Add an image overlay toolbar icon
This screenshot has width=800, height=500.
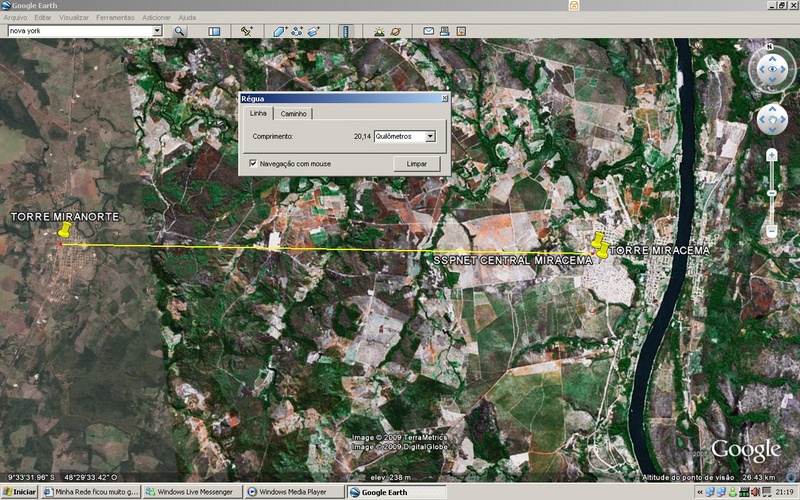coord(313,31)
